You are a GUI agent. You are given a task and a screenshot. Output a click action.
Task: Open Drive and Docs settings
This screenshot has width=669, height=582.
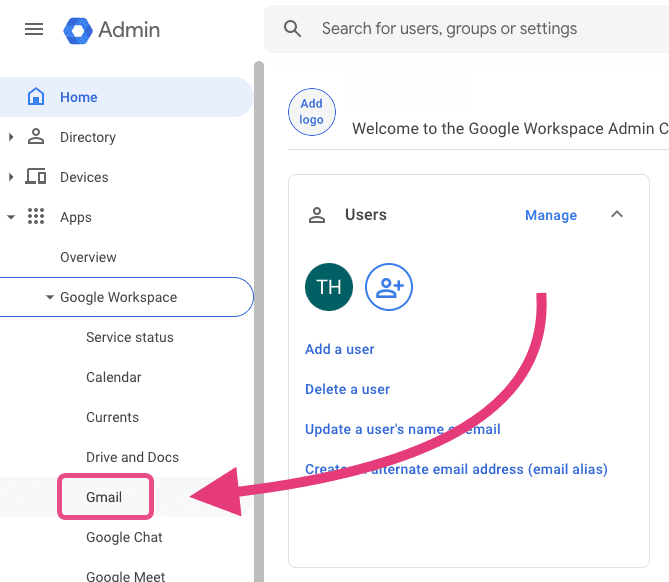pyautogui.click(x=132, y=457)
